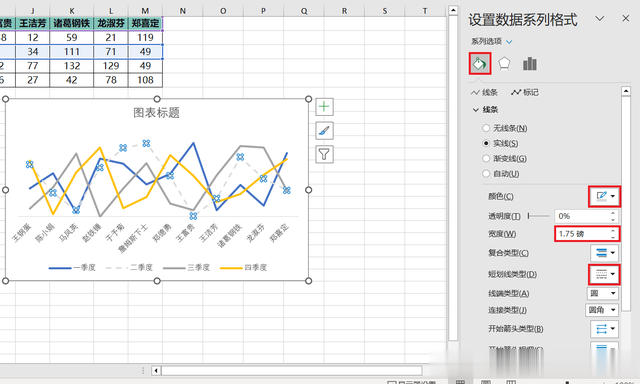
Task: Click the Chart Elements plus button
Action: (324, 107)
